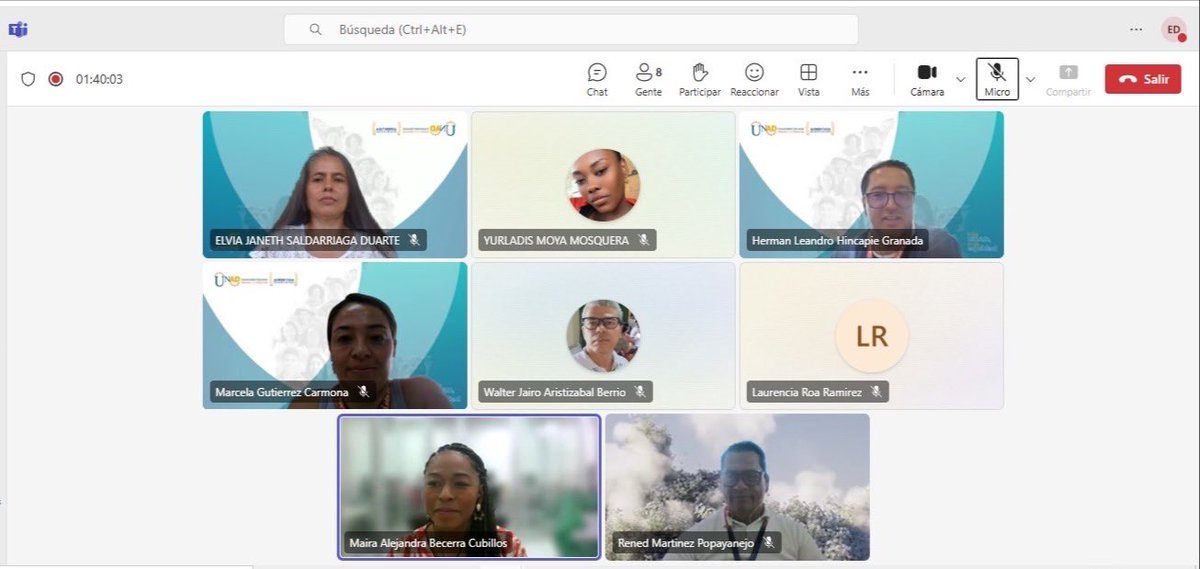Click name label Laurencia Roa Ramirez
This screenshot has height=569, width=1200.
pos(806,392)
